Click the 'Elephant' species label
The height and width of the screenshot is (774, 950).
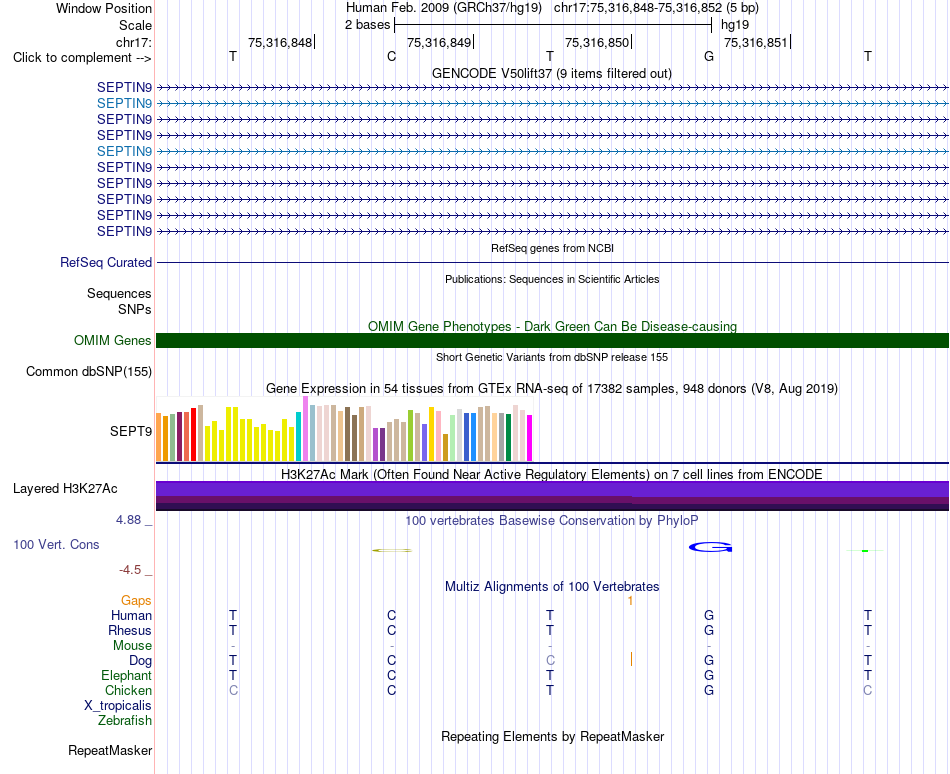(x=126, y=676)
